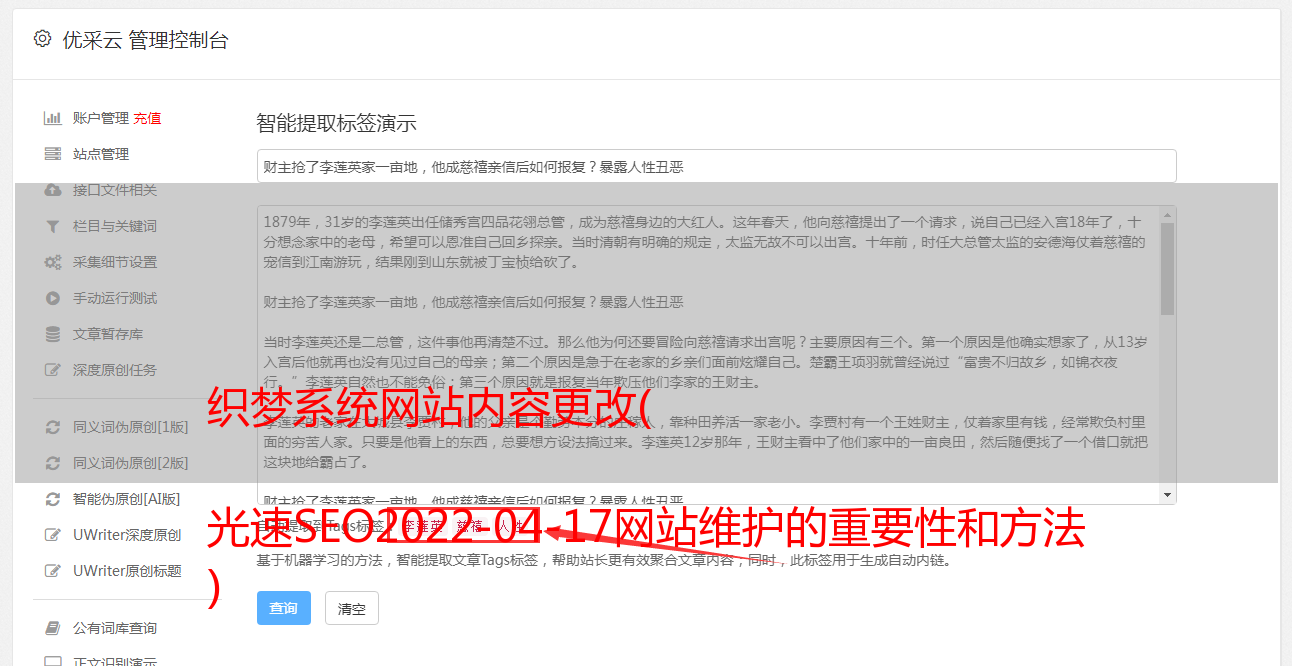Open the 采集细节设置 gears icon
Screen dimensions: 1292x666
pos(53,262)
